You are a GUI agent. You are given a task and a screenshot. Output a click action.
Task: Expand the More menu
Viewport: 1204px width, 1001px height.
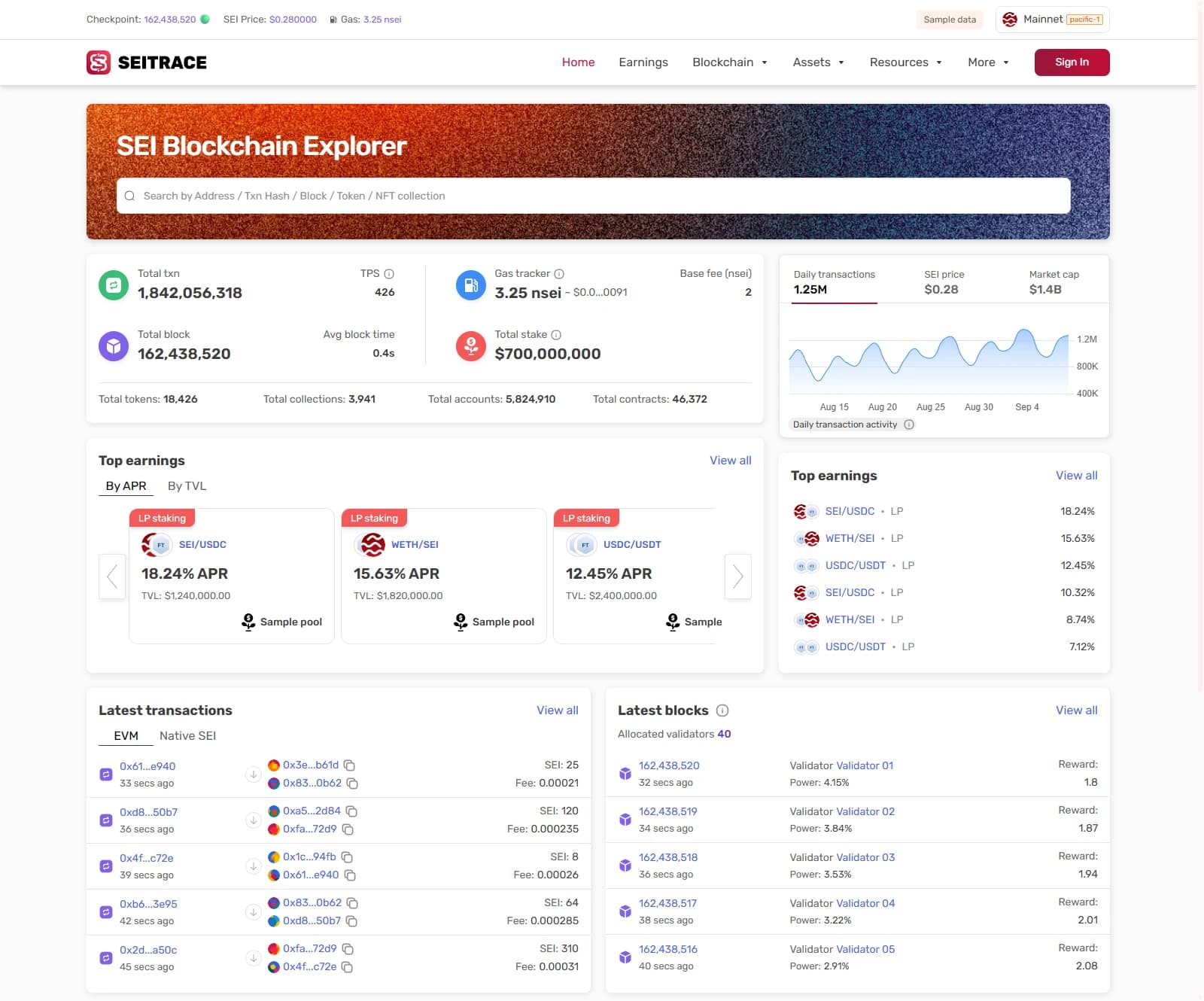[988, 62]
